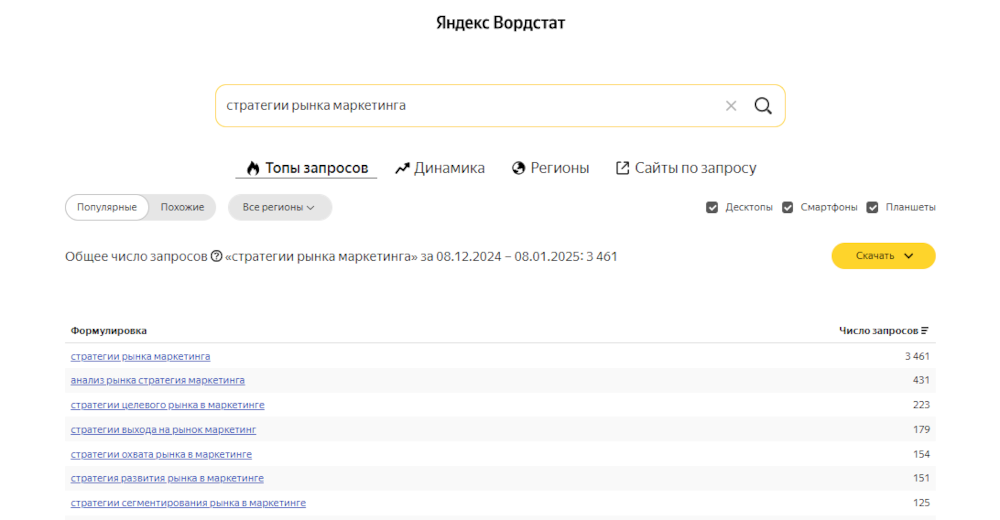Open link стратегии охвата рынка в маркетинге
Viewport: 1000px width, 520px height.
161,454
